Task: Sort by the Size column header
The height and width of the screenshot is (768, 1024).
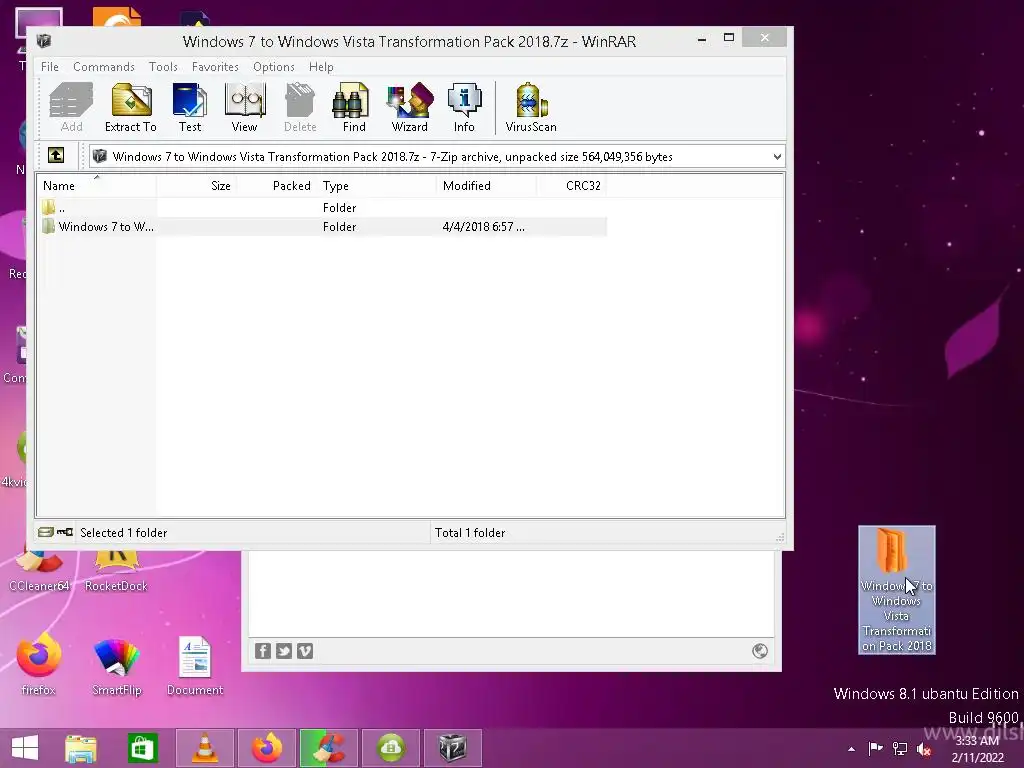Action: (x=196, y=185)
